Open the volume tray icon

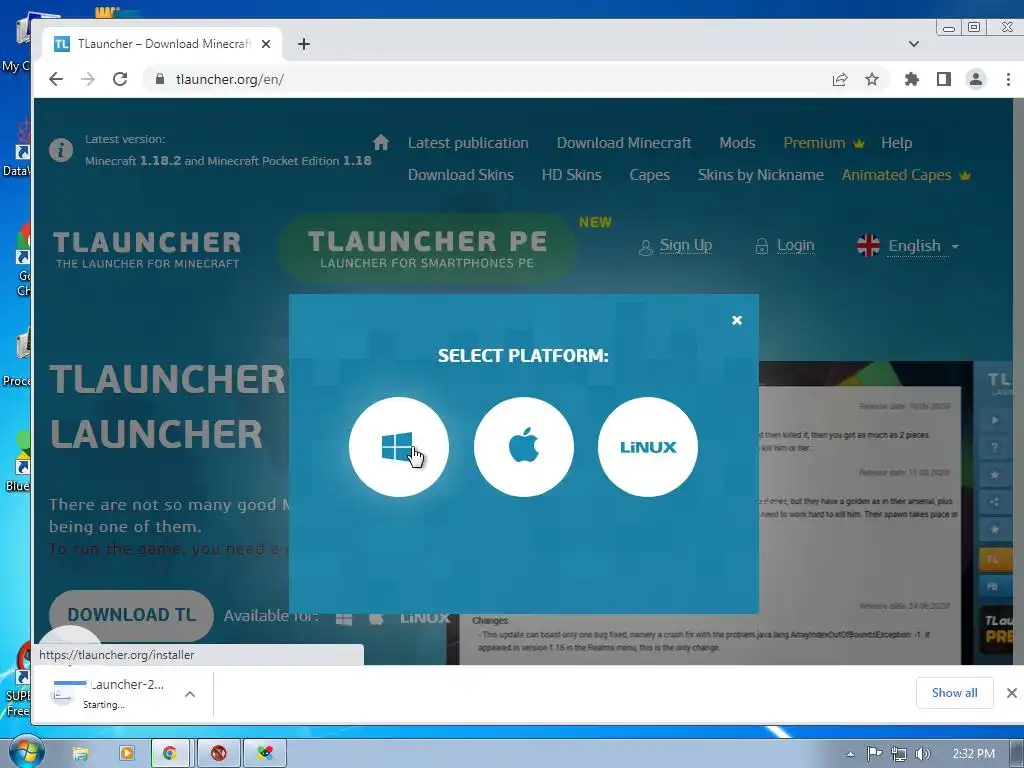coord(922,754)
